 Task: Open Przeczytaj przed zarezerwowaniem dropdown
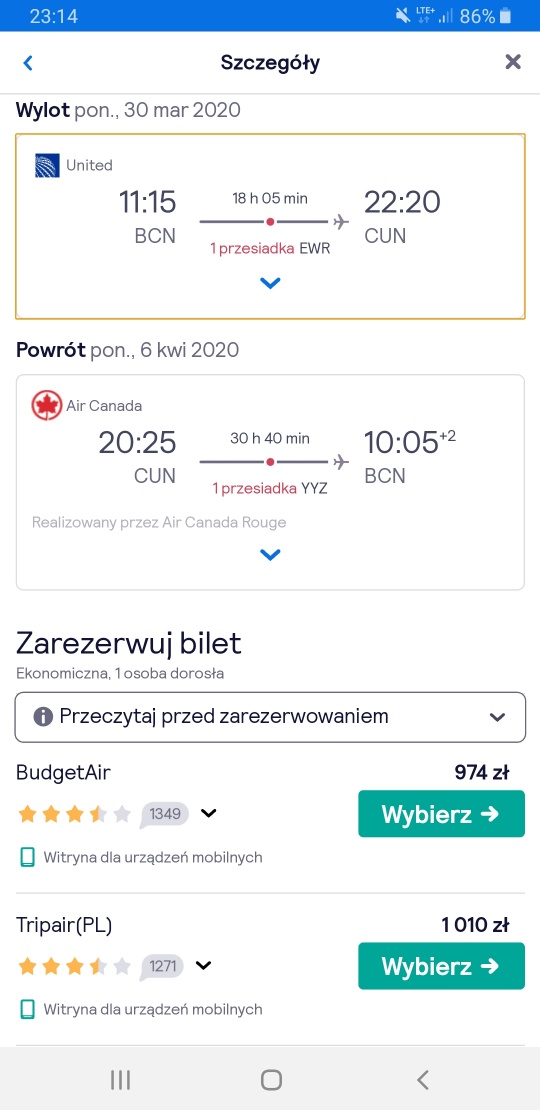coord(270,717)
